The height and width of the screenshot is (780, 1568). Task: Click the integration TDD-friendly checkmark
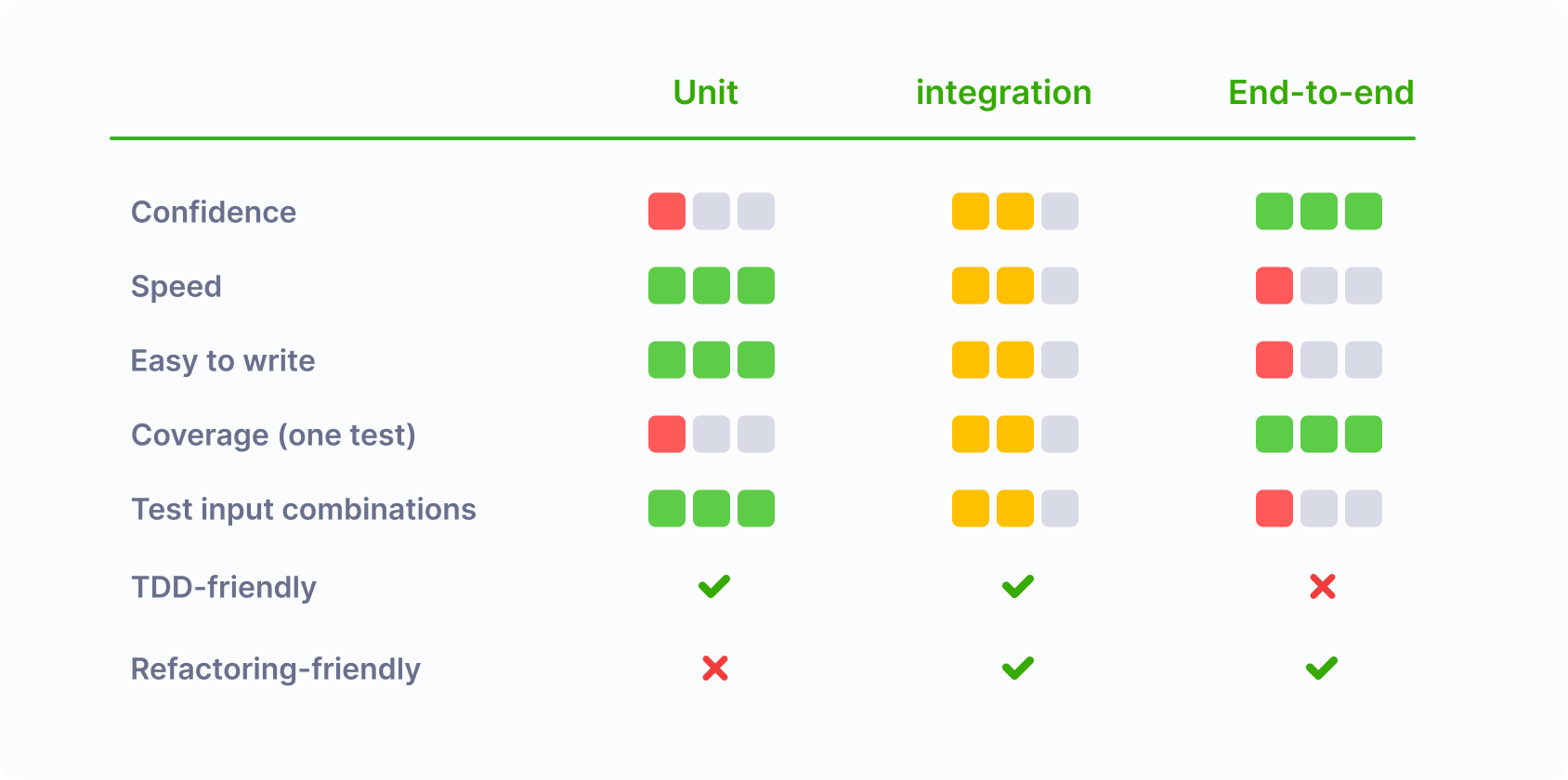1018,586
